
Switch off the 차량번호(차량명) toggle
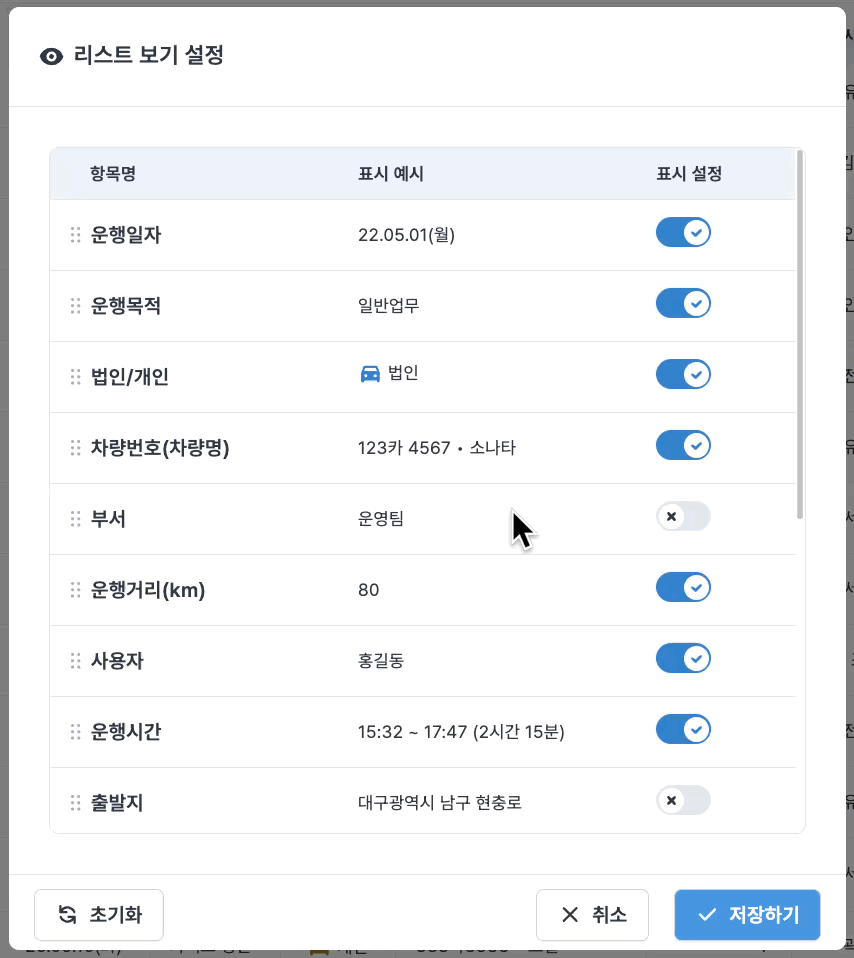point(683,445)
